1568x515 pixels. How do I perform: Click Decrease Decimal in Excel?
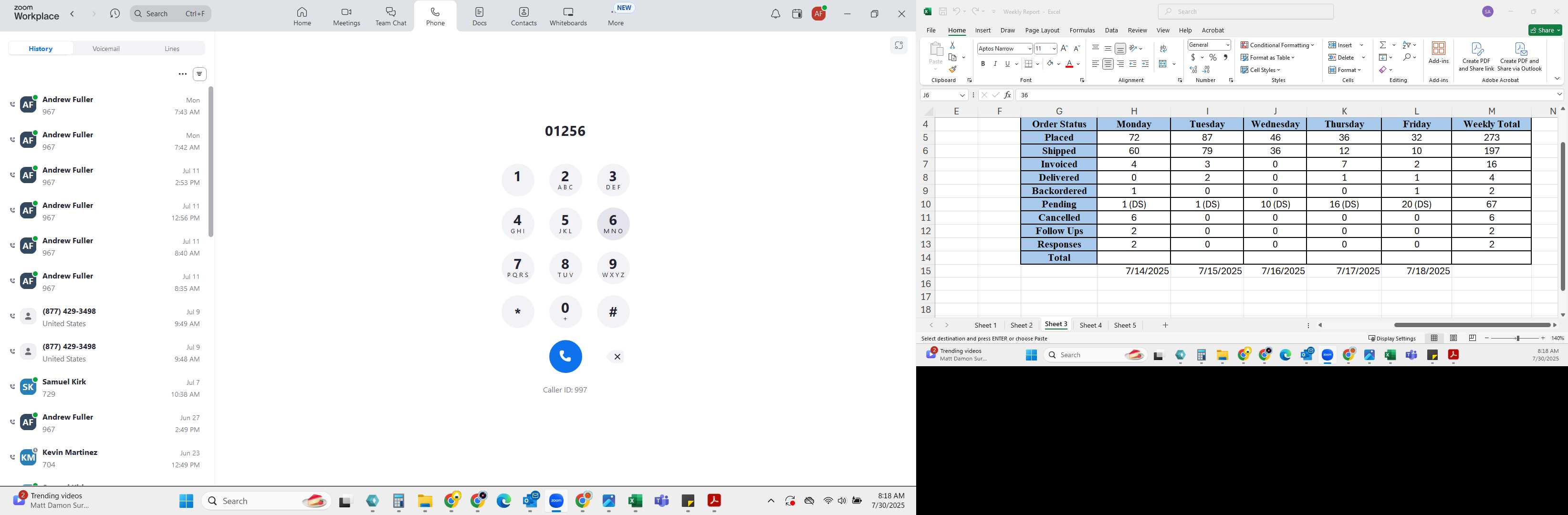(x=1206, y=69)
